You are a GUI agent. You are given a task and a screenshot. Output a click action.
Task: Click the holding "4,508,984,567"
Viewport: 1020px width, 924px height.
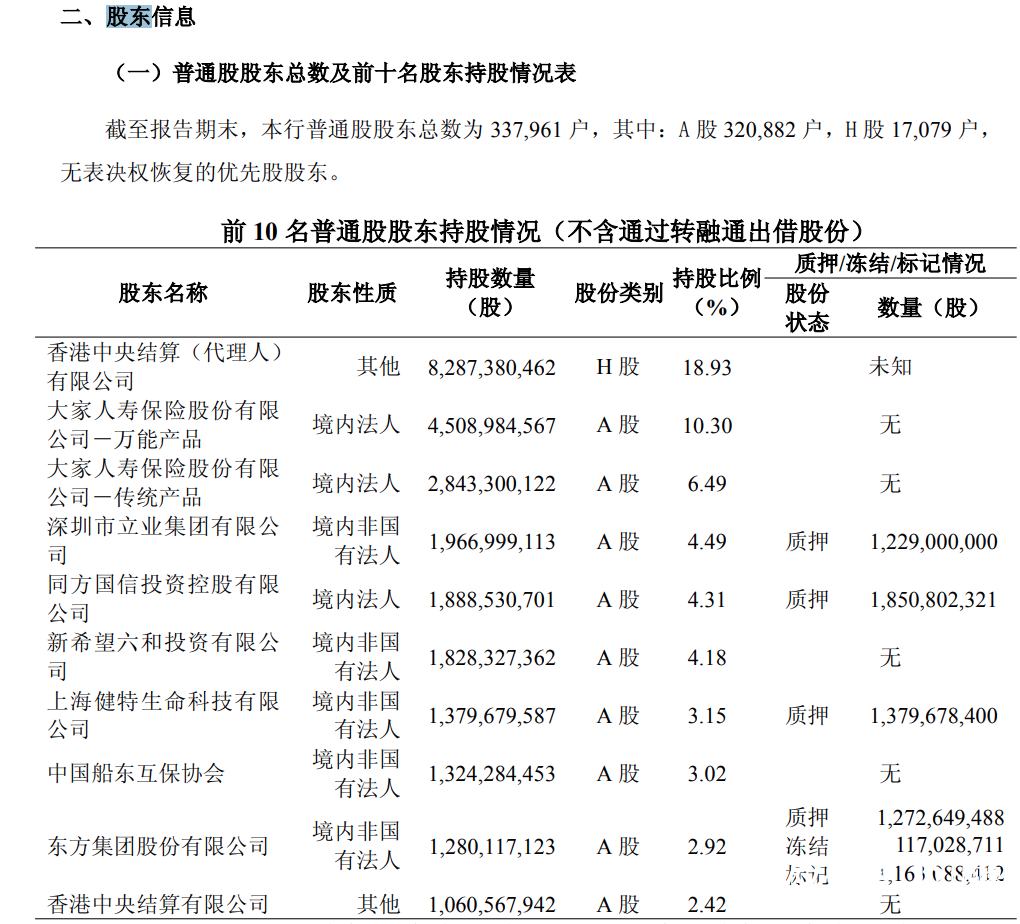492,426
